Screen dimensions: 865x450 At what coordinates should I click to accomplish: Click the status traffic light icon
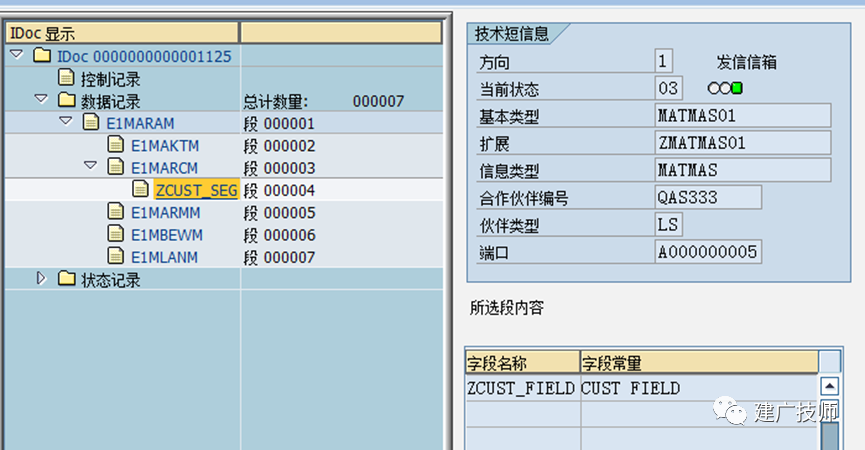click(725, 88)
